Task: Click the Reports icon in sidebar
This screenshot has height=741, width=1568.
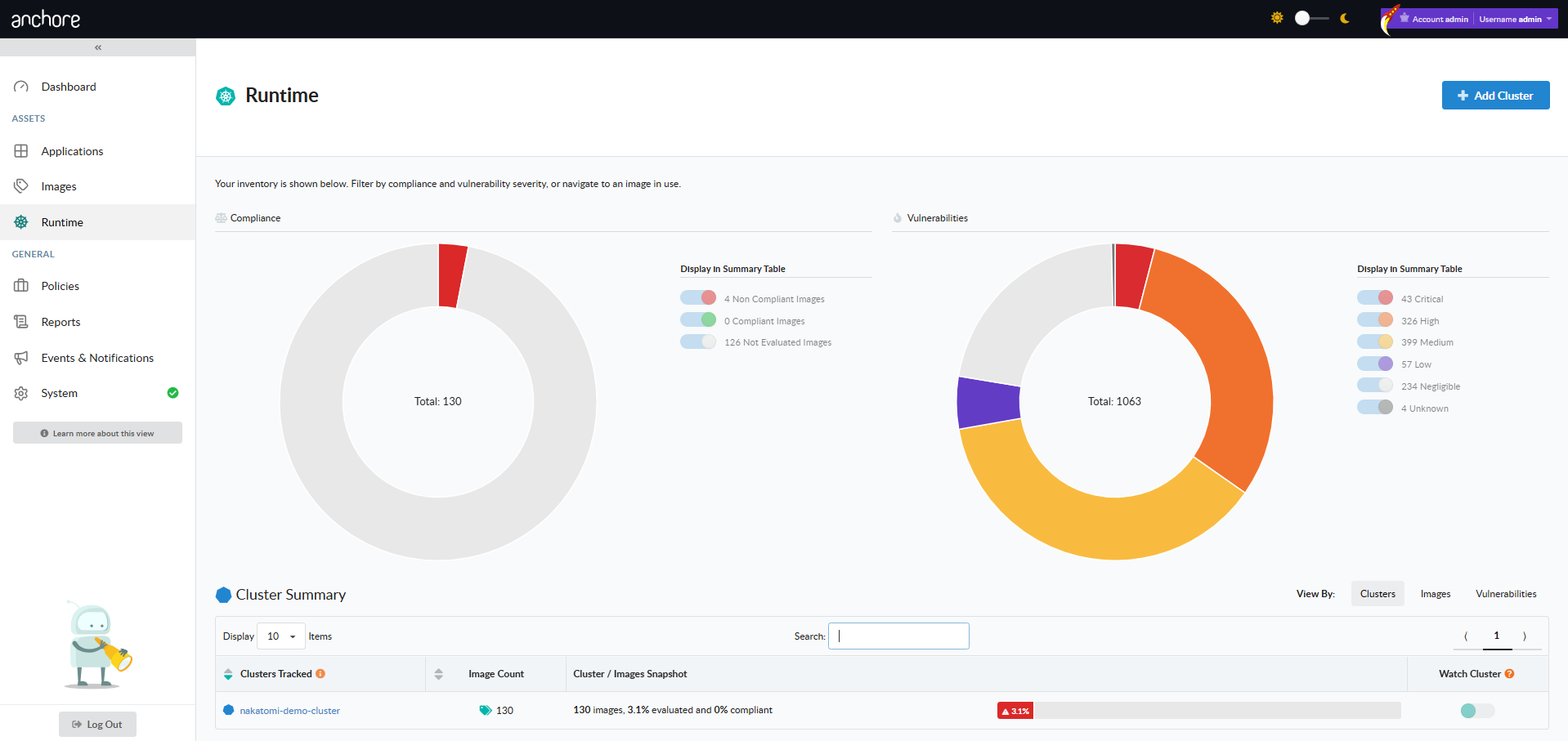Action: 21,322
